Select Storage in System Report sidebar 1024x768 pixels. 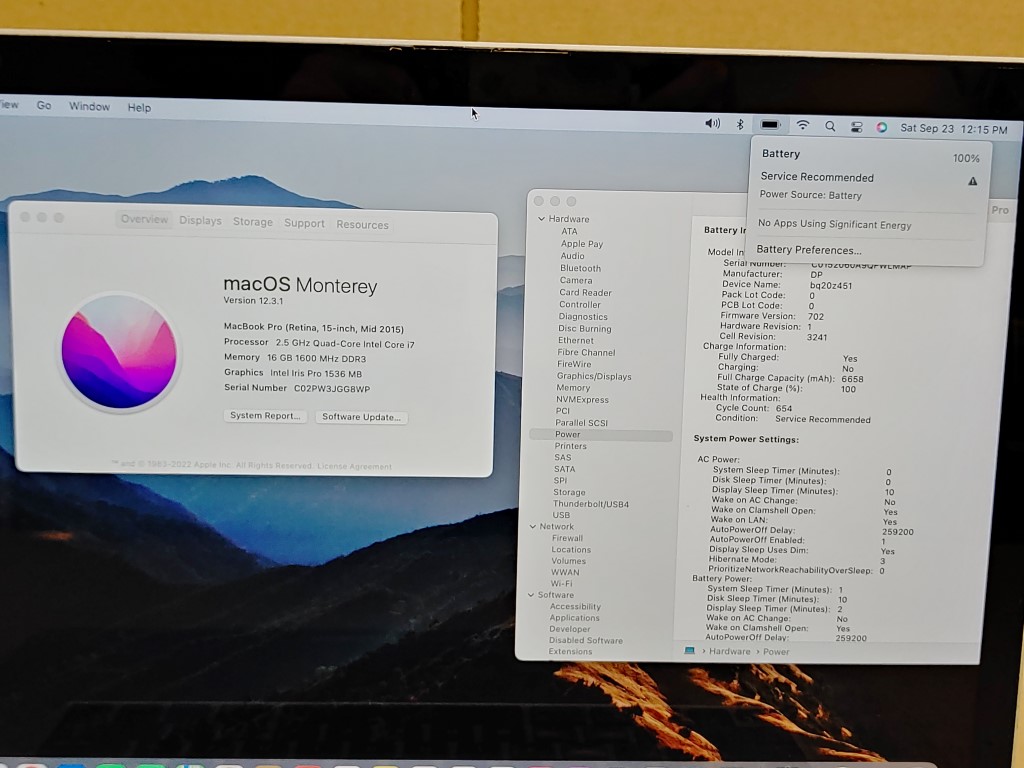click(x=569, y=492)
